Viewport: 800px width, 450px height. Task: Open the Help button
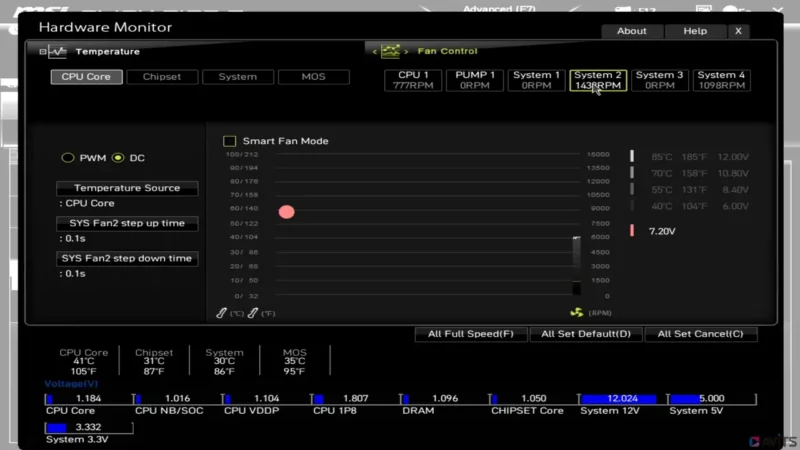click(694, 31)
